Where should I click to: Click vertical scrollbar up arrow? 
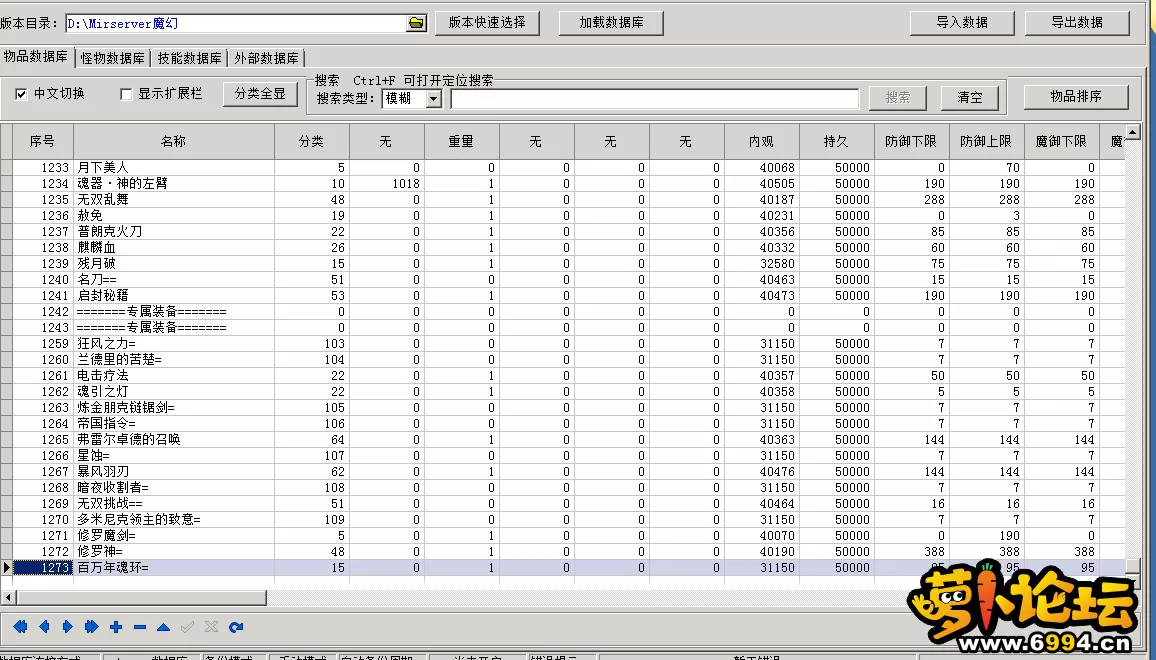pyautogui.click(x=1132, y=132)
